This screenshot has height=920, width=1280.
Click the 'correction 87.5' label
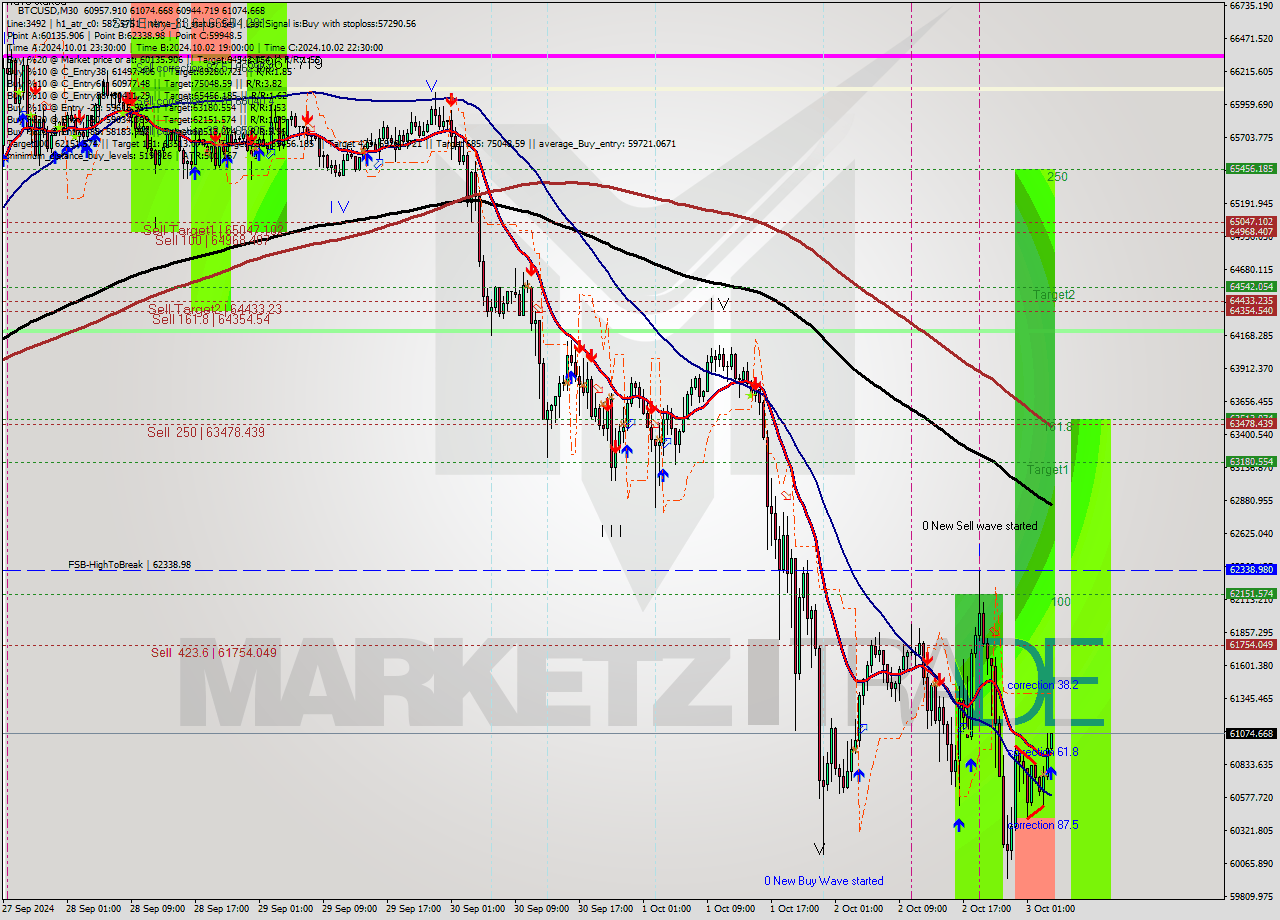pos(1043,825)
